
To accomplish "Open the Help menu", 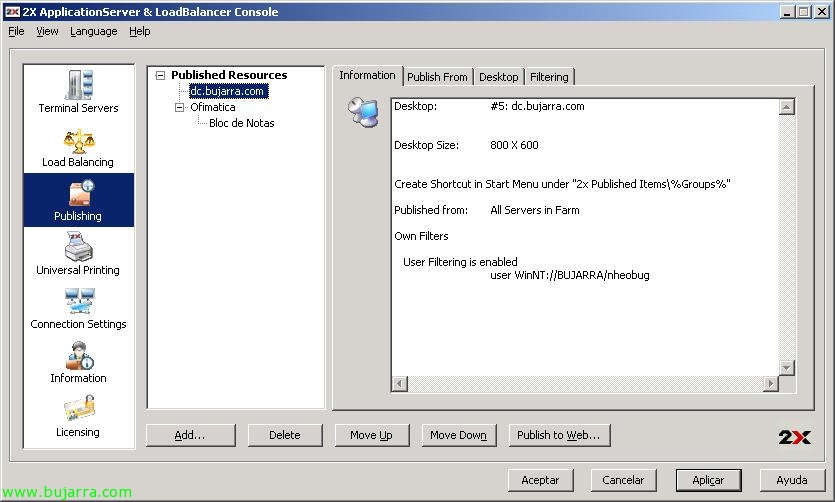I will point(140,31).
